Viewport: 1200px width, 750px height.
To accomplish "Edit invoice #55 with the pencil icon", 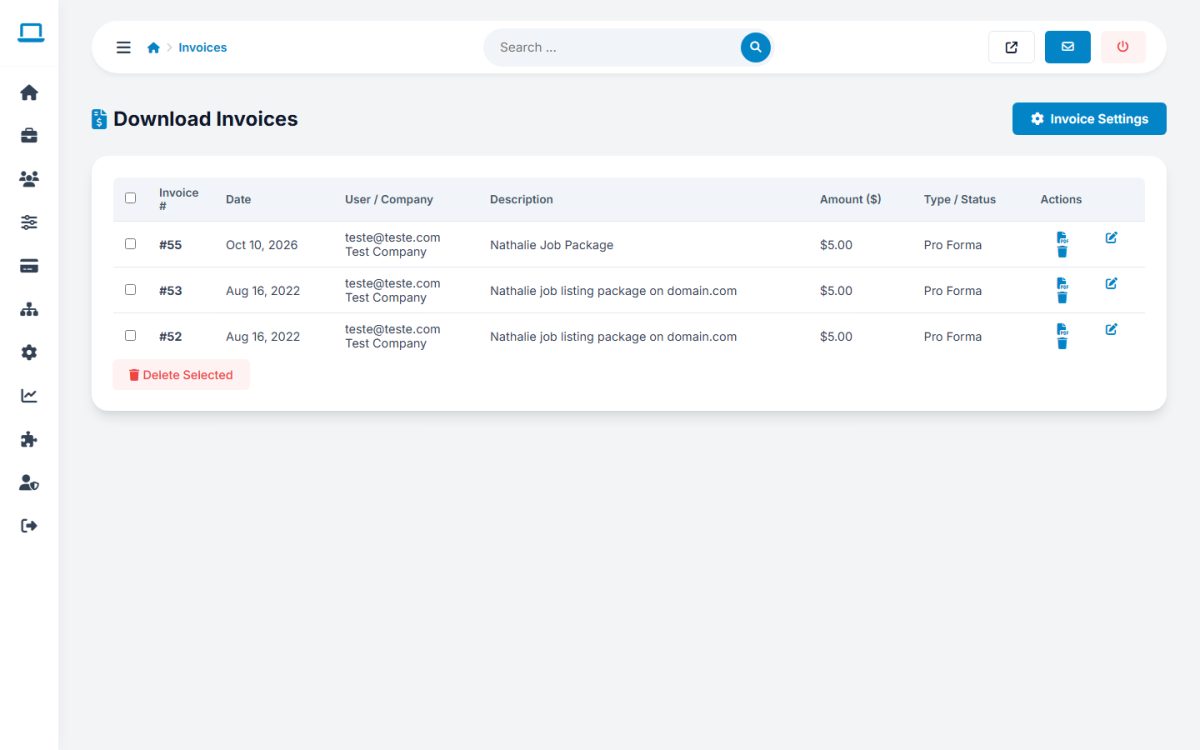I will coord(1111,238).
